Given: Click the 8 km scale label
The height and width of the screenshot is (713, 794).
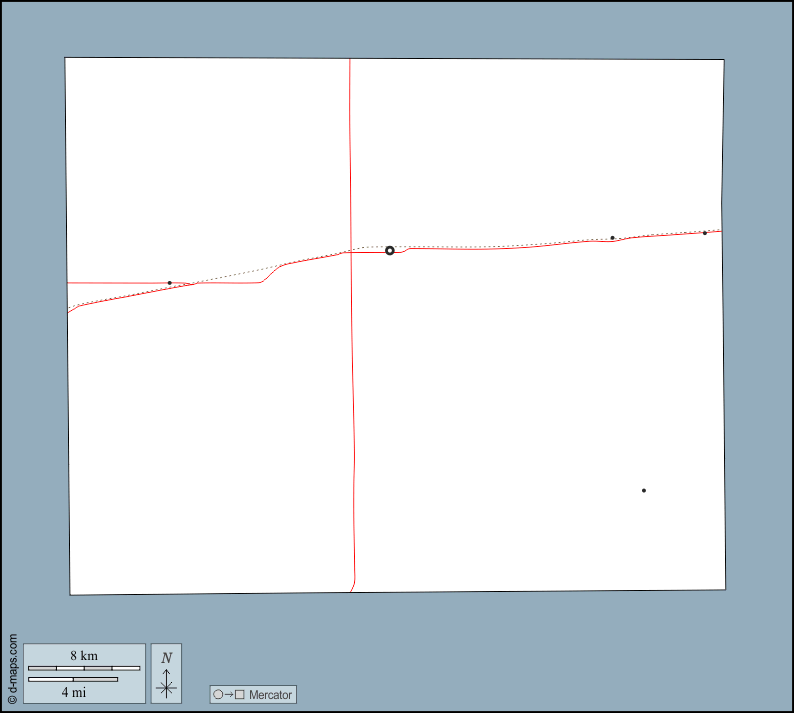Looking at the screenshot, I should coord(84,656).
